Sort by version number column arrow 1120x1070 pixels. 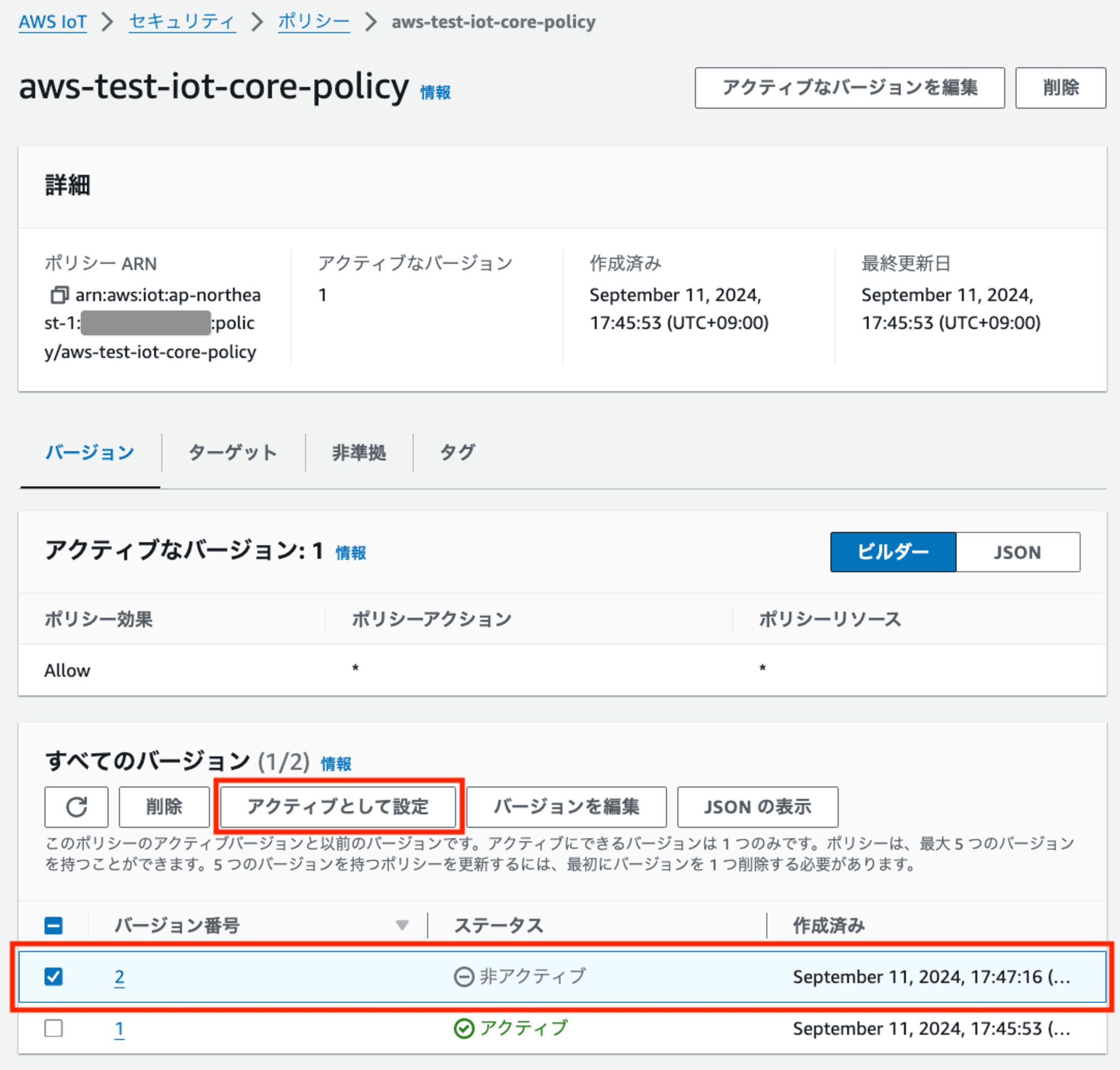(x=402, y=924)
